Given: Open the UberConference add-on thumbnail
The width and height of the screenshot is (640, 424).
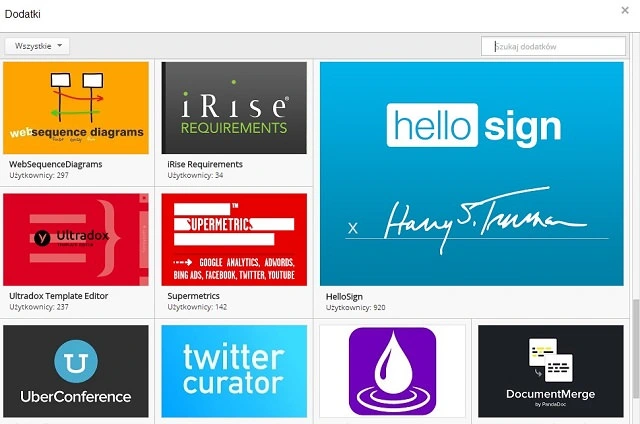Looking at the screenshot, I should [x=76, y=371].
